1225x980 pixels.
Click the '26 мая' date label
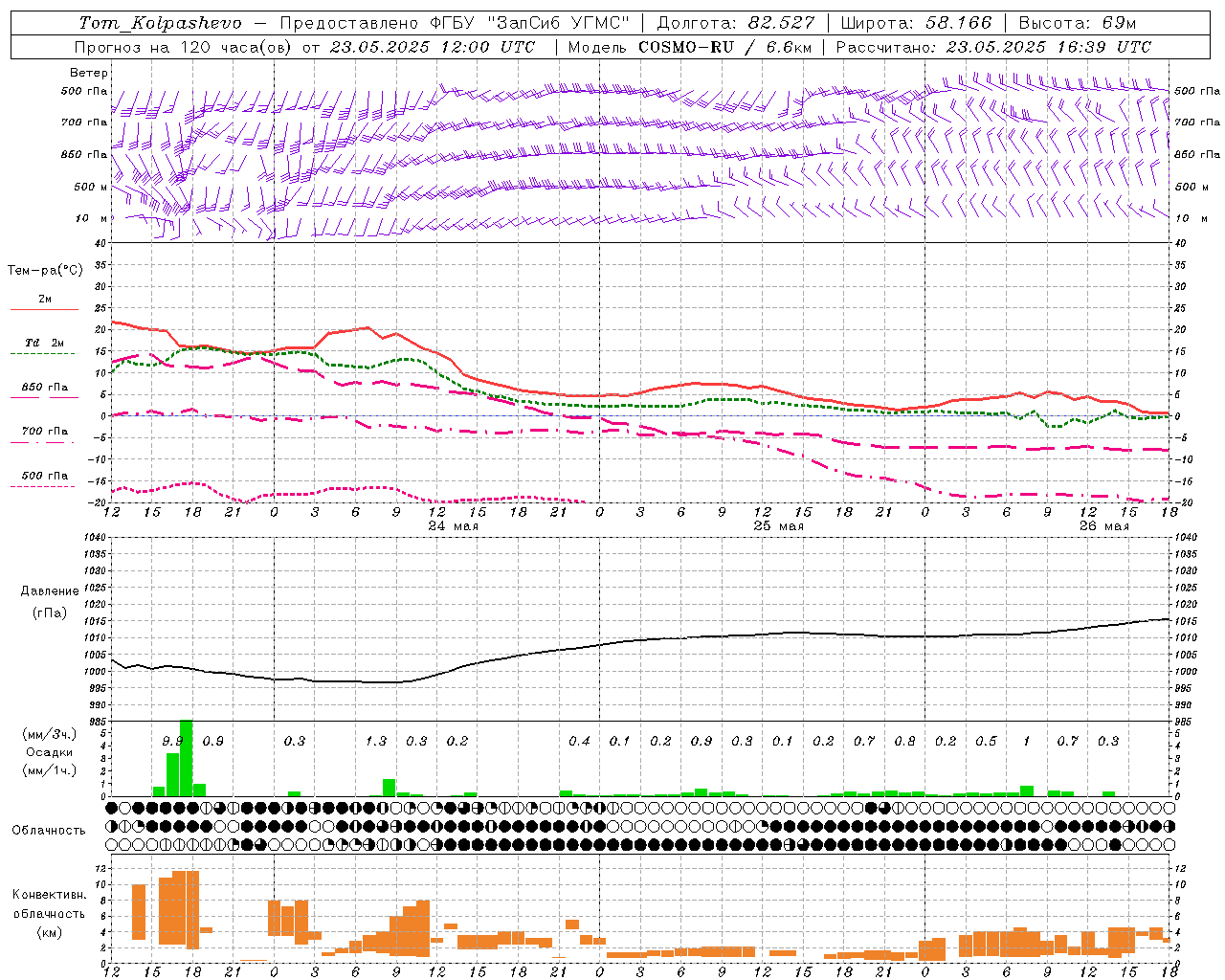pyautogui.click(x=1103, y=526)
